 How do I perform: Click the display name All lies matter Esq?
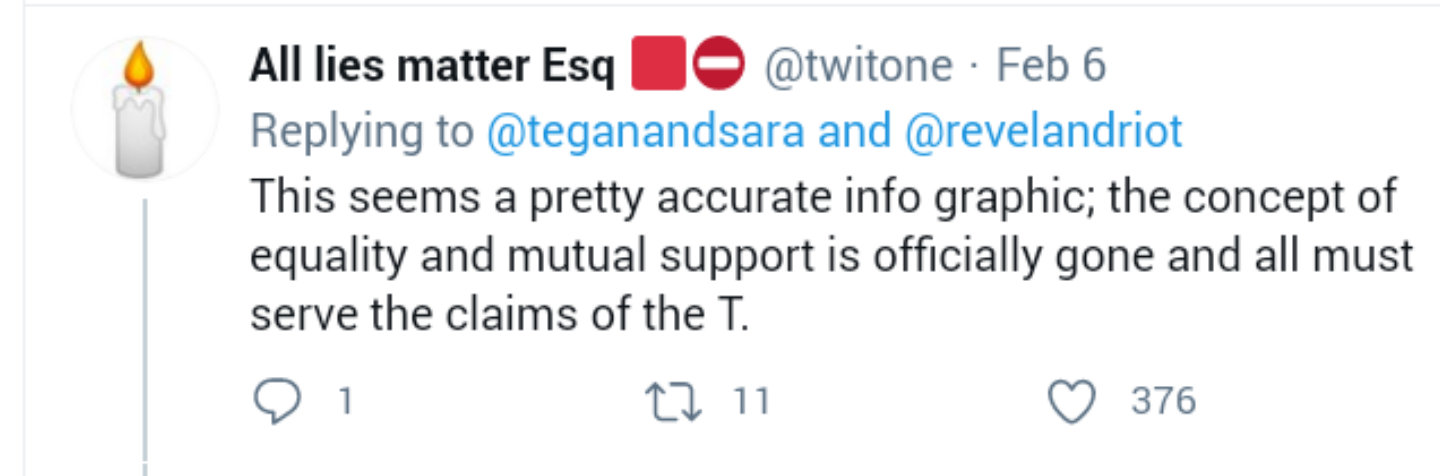pyautogui.click(x=433, y=67)
